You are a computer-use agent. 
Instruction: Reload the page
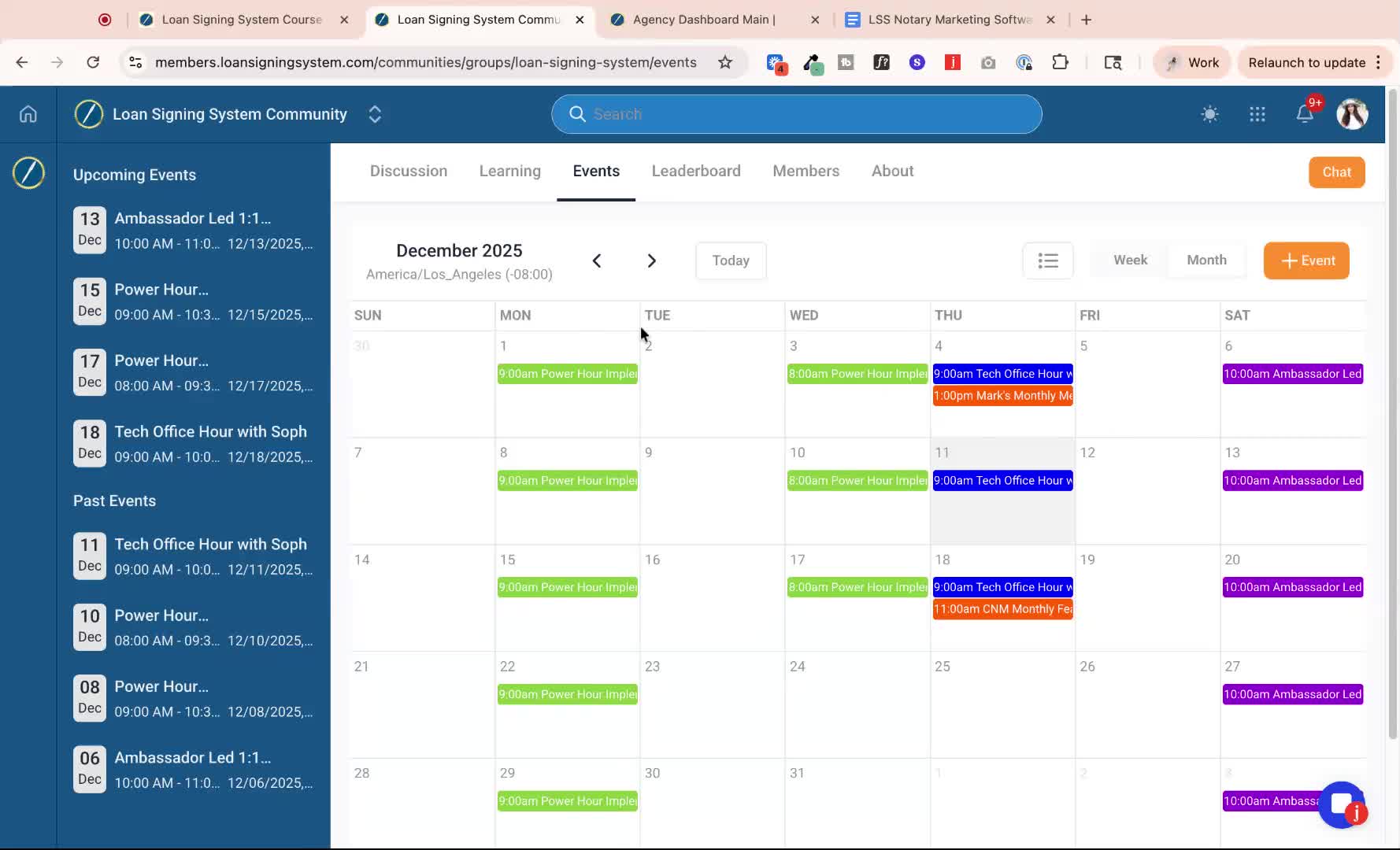tap(93, 62)
